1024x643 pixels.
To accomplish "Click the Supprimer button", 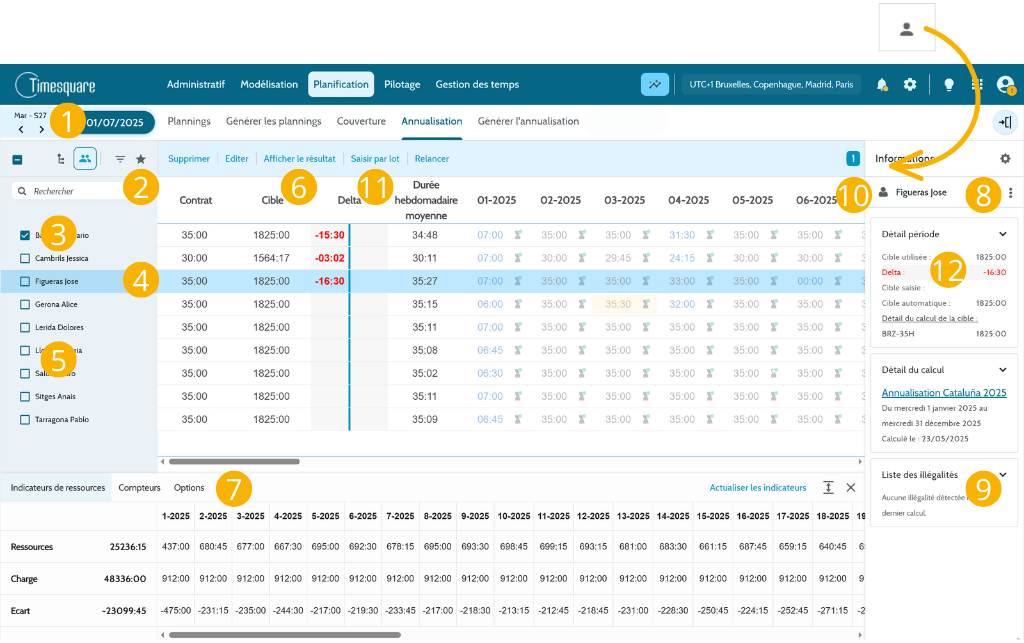I will coord(189,159).
